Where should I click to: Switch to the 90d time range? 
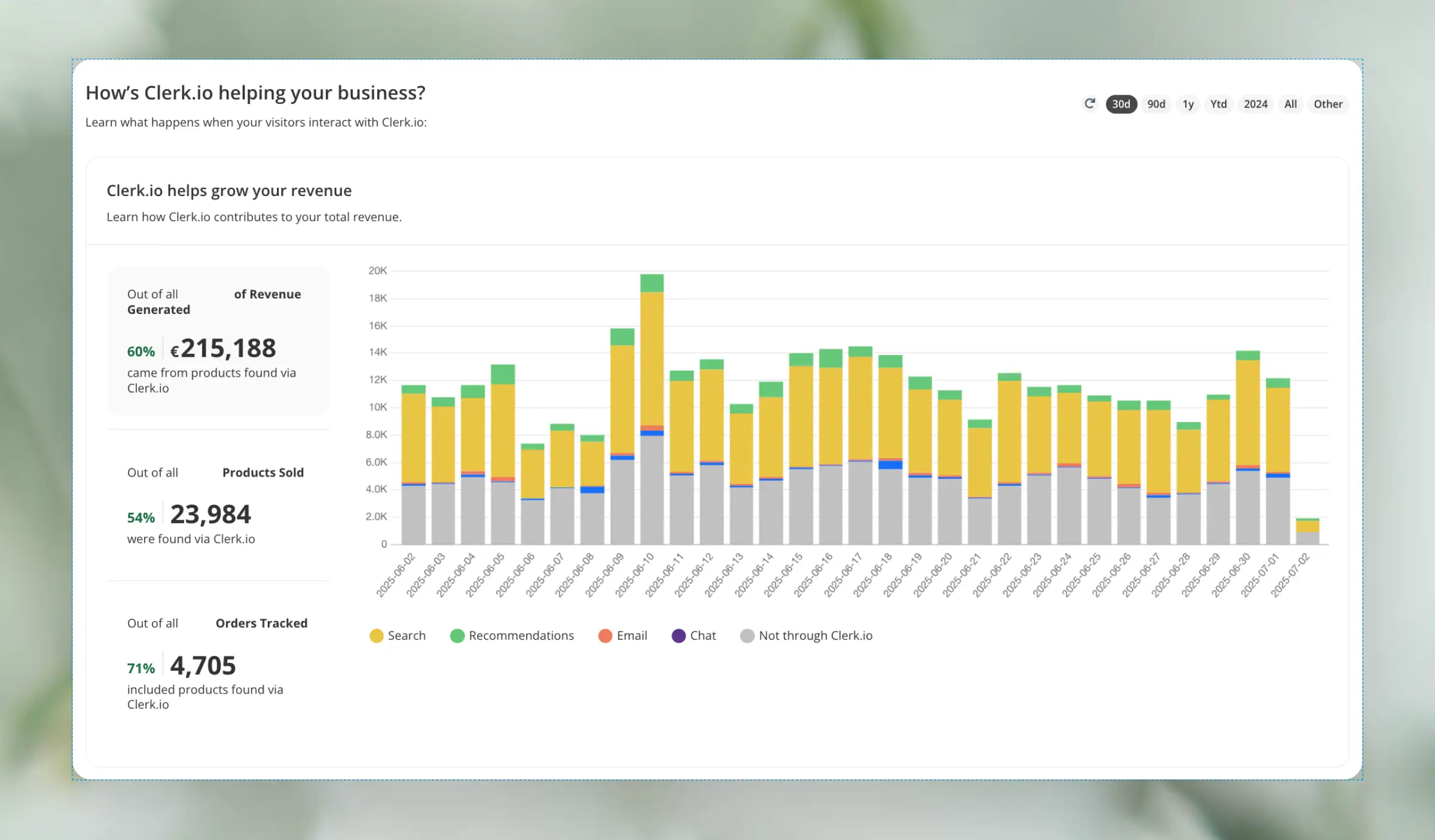(x=1156, y=103)
